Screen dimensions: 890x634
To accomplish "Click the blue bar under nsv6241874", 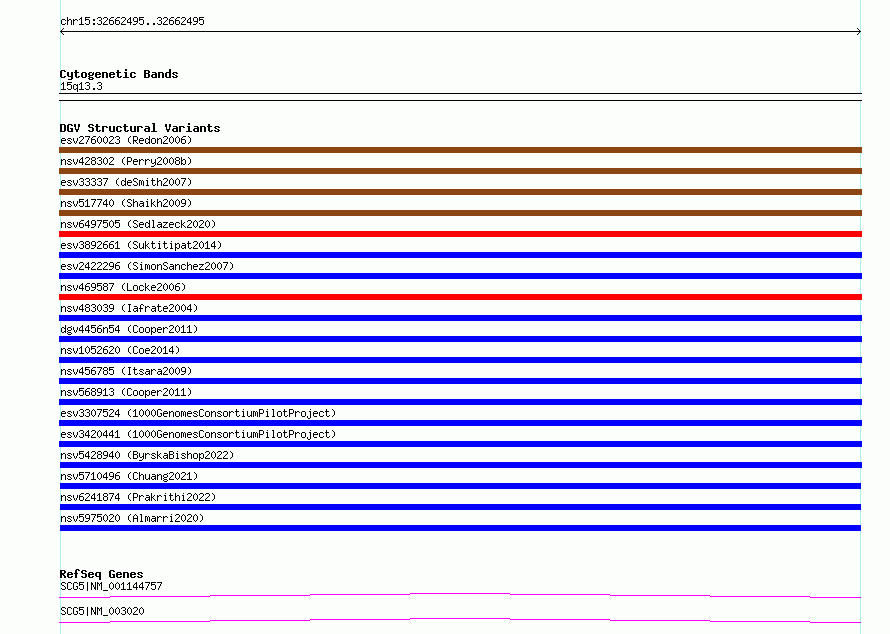I will pos(460,507).
